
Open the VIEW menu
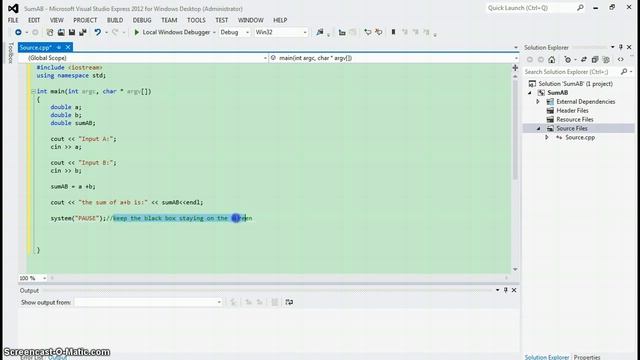click(x=57, y=20)
